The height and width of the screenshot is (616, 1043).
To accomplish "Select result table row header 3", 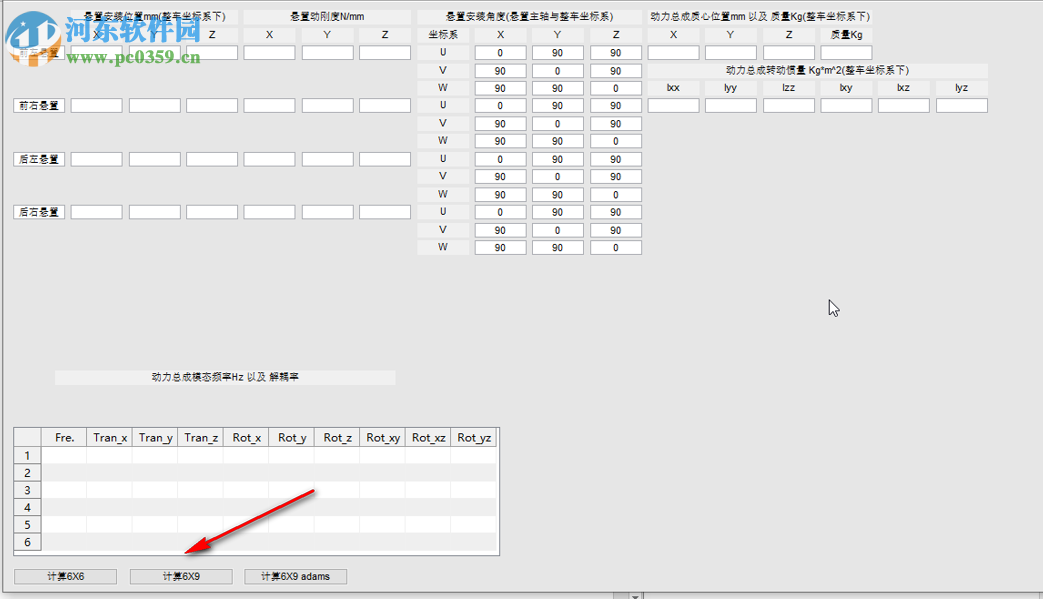I will 27,490.
